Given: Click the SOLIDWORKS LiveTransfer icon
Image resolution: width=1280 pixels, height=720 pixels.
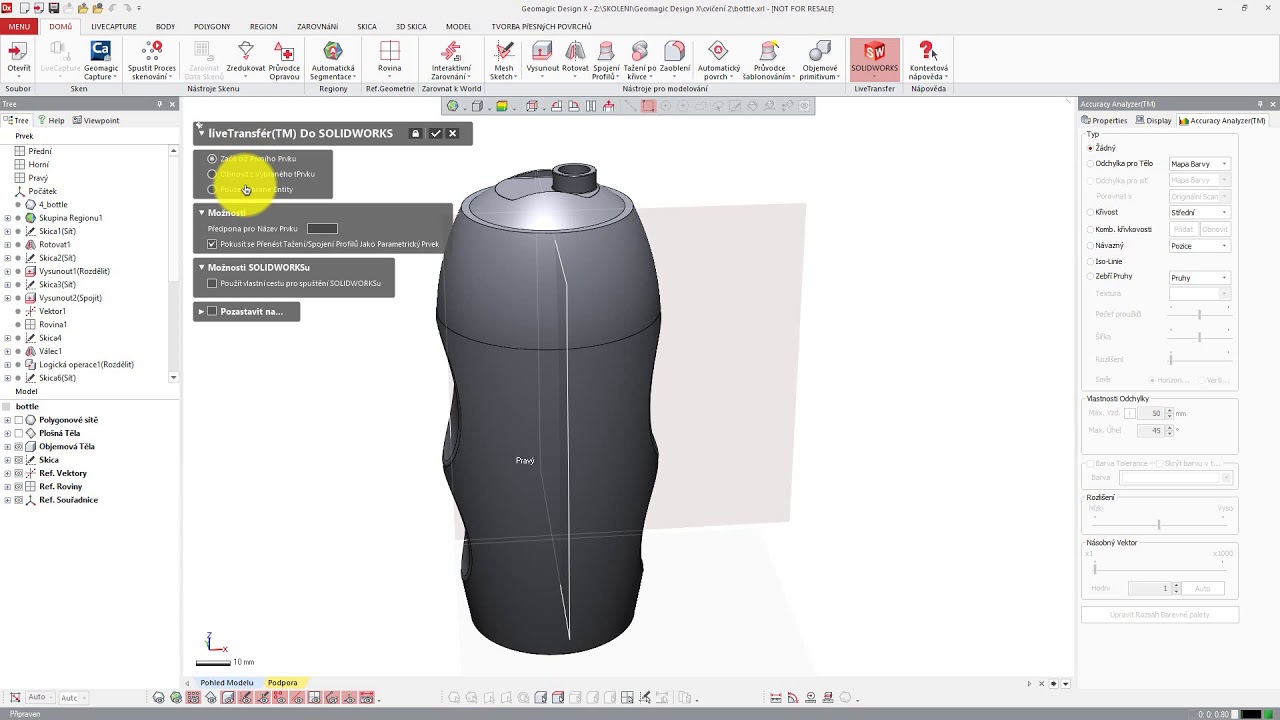Looking at the screenshot, I should (x=874, y=59).
